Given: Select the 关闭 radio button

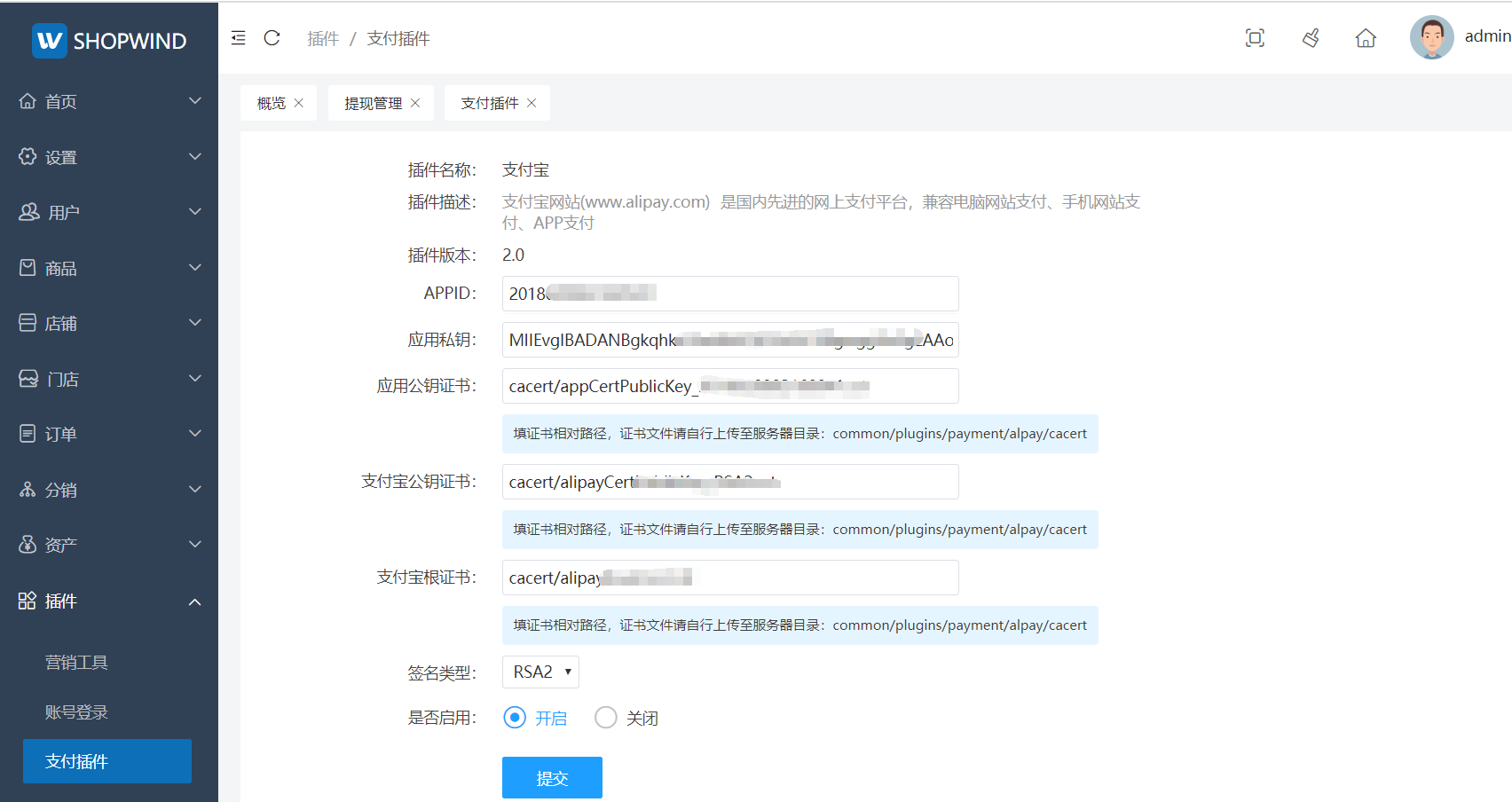Looking at the screenshot, I should tap(606, 718).
